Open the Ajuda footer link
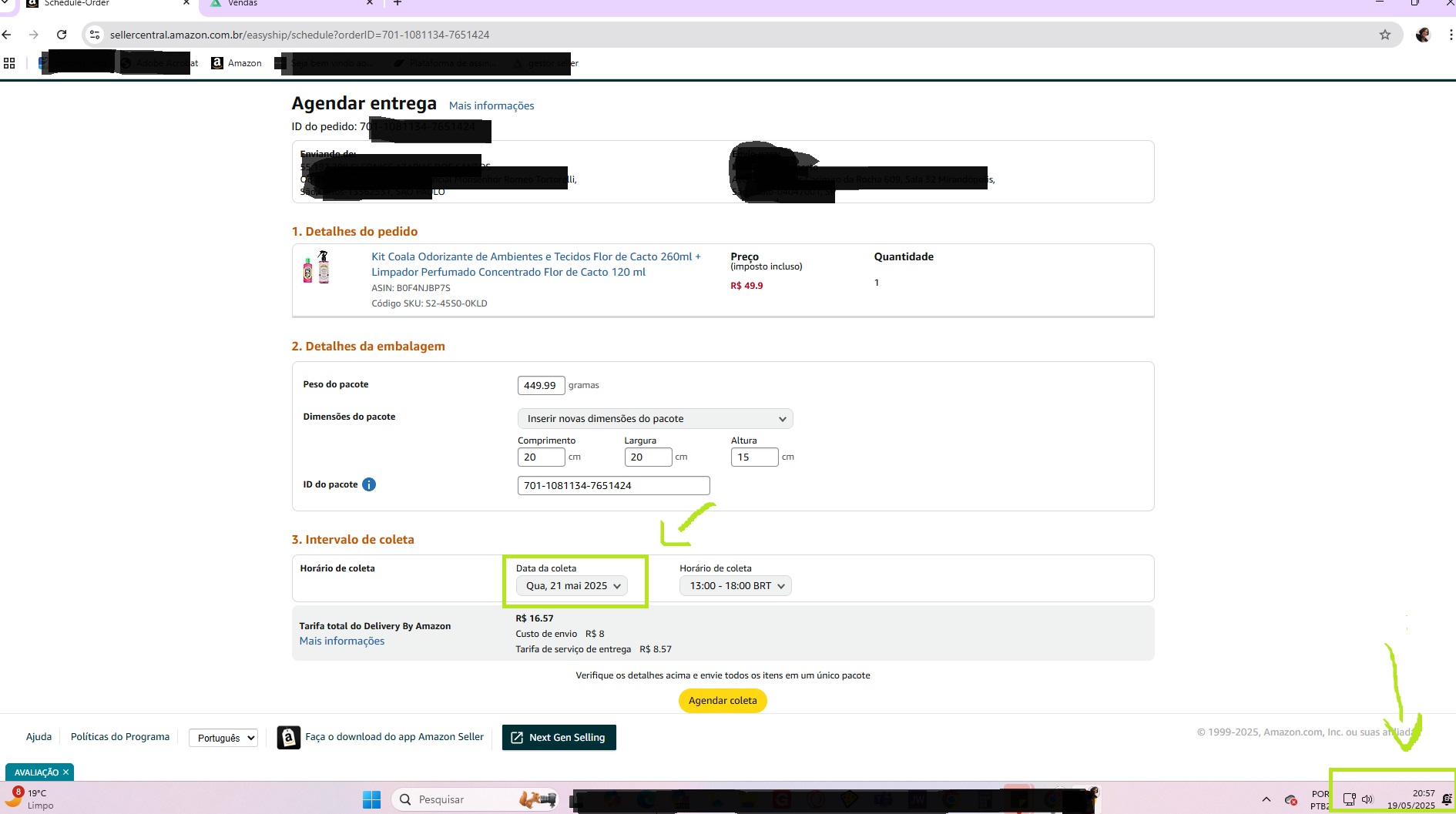The height and width of the screenshot is (814, 1456). pos(39,737)
